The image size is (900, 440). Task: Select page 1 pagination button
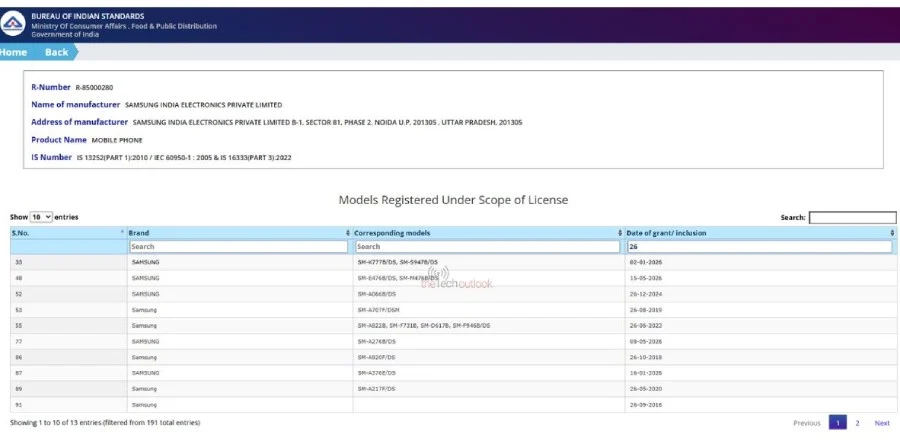[837, 423]
